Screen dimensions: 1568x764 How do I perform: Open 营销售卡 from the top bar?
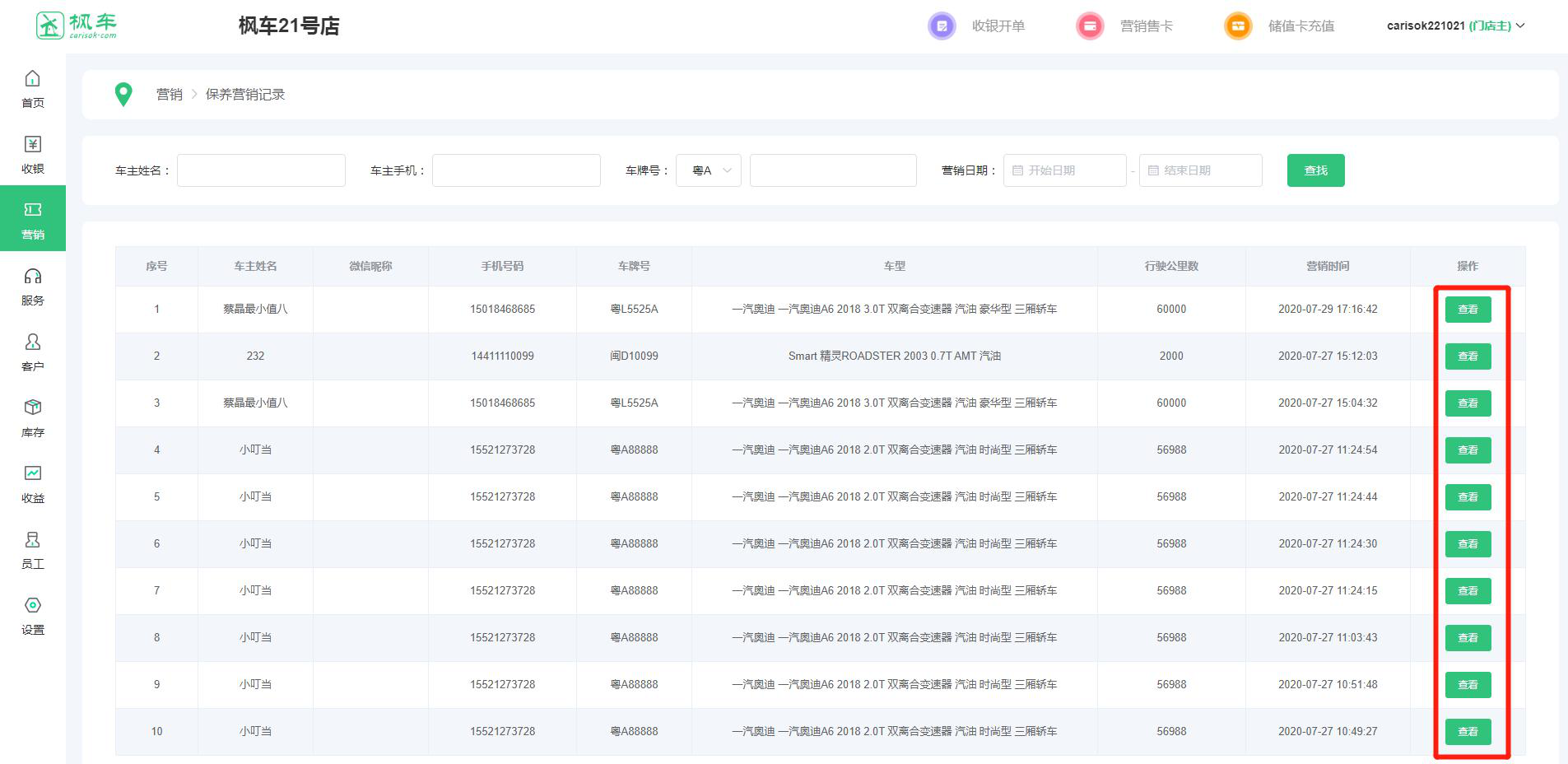point(1147,26)
